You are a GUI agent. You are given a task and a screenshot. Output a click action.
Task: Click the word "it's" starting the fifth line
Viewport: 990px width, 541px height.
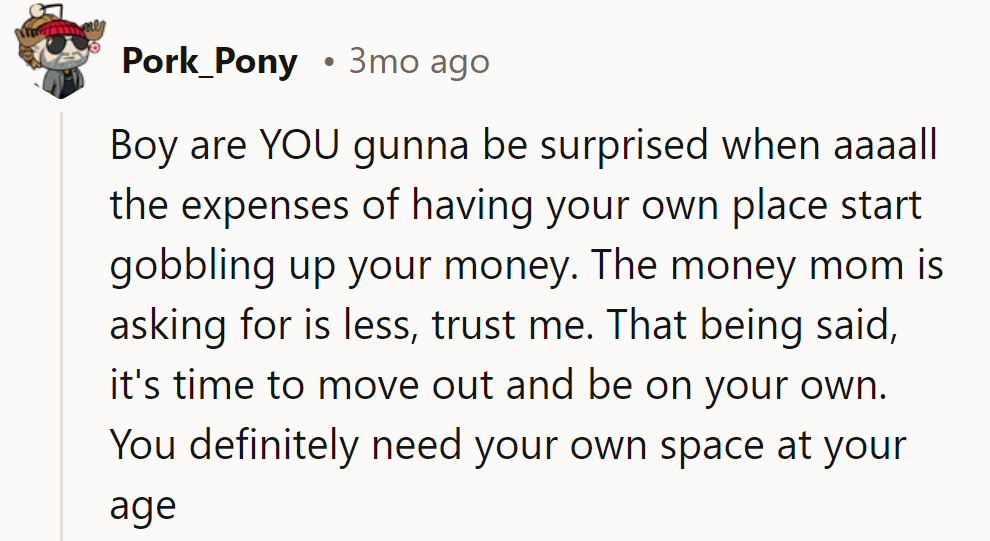click(x=133, y=385)
